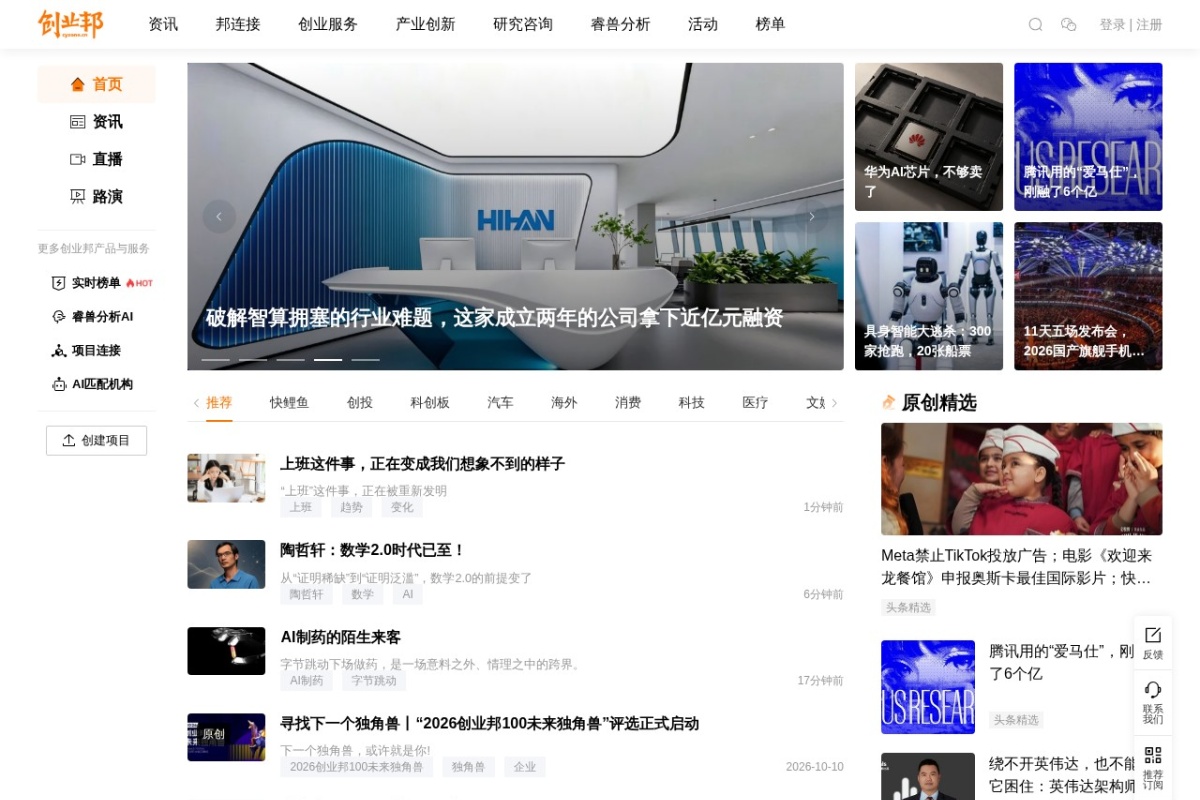The width and height of the screenshot is (1200, 800).
Task: Switch to the 汽车 tab
Action: [x=500, y=402]
